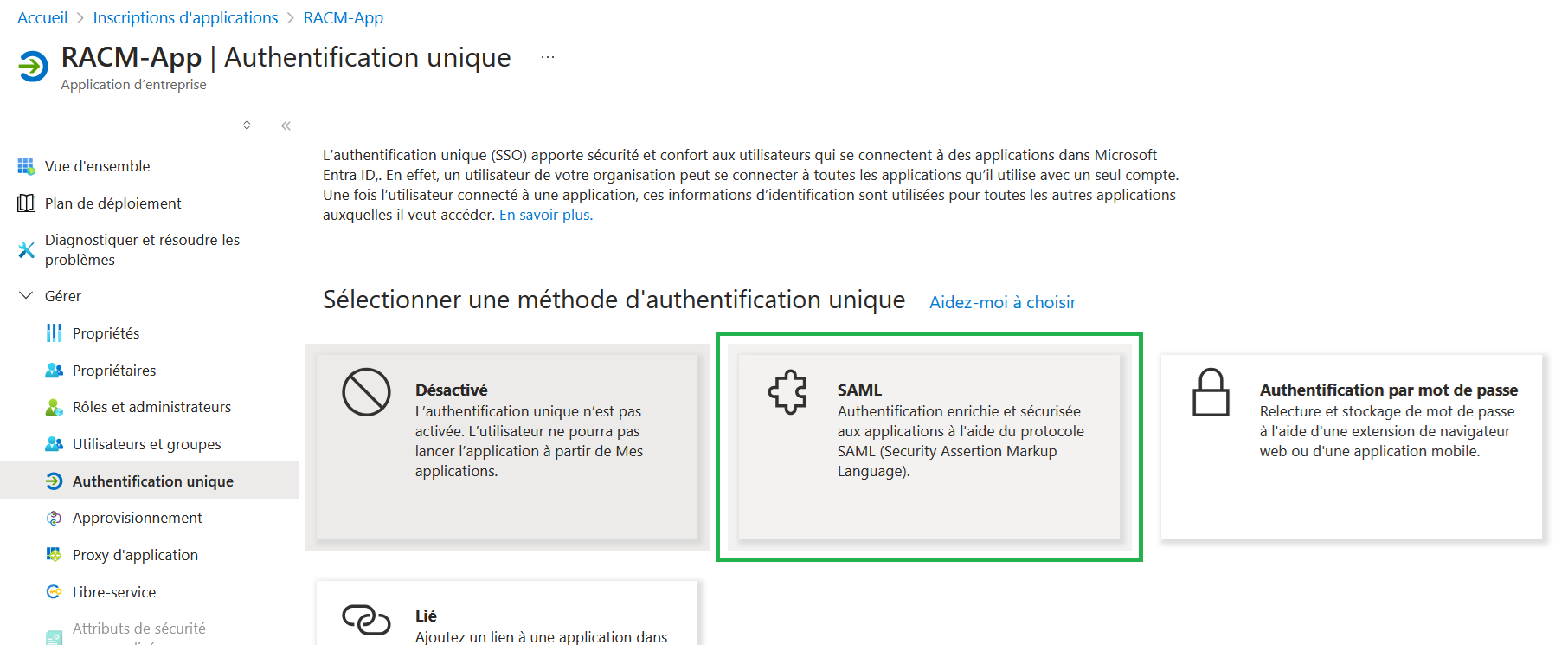Viewport: 1568px width, 645px height.
Task: Click the RACM-App breadcrumb link
Action: tap(344, 18)
